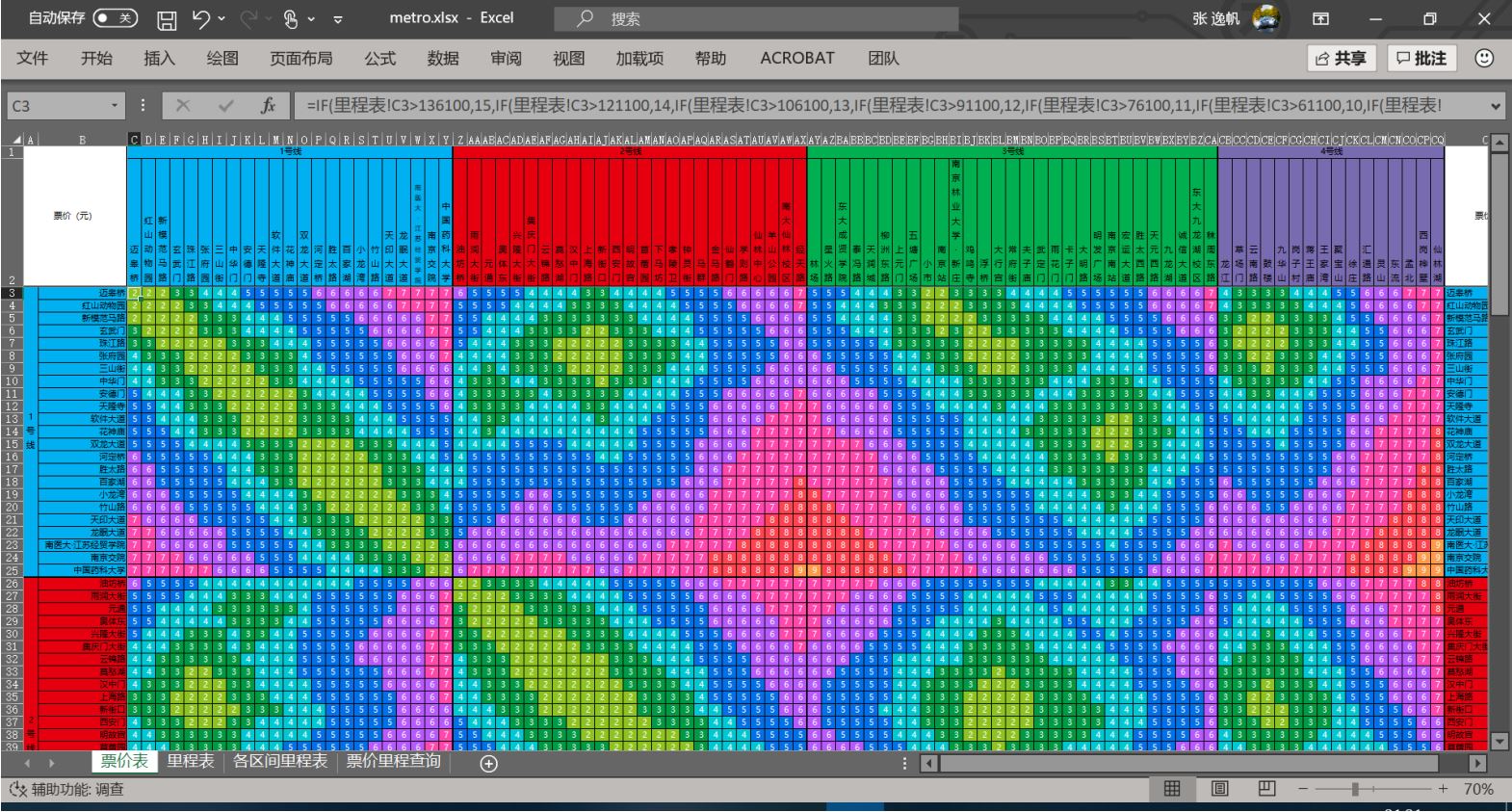Open zoom dialog via the 70% label

click(x=1478, y=789)
